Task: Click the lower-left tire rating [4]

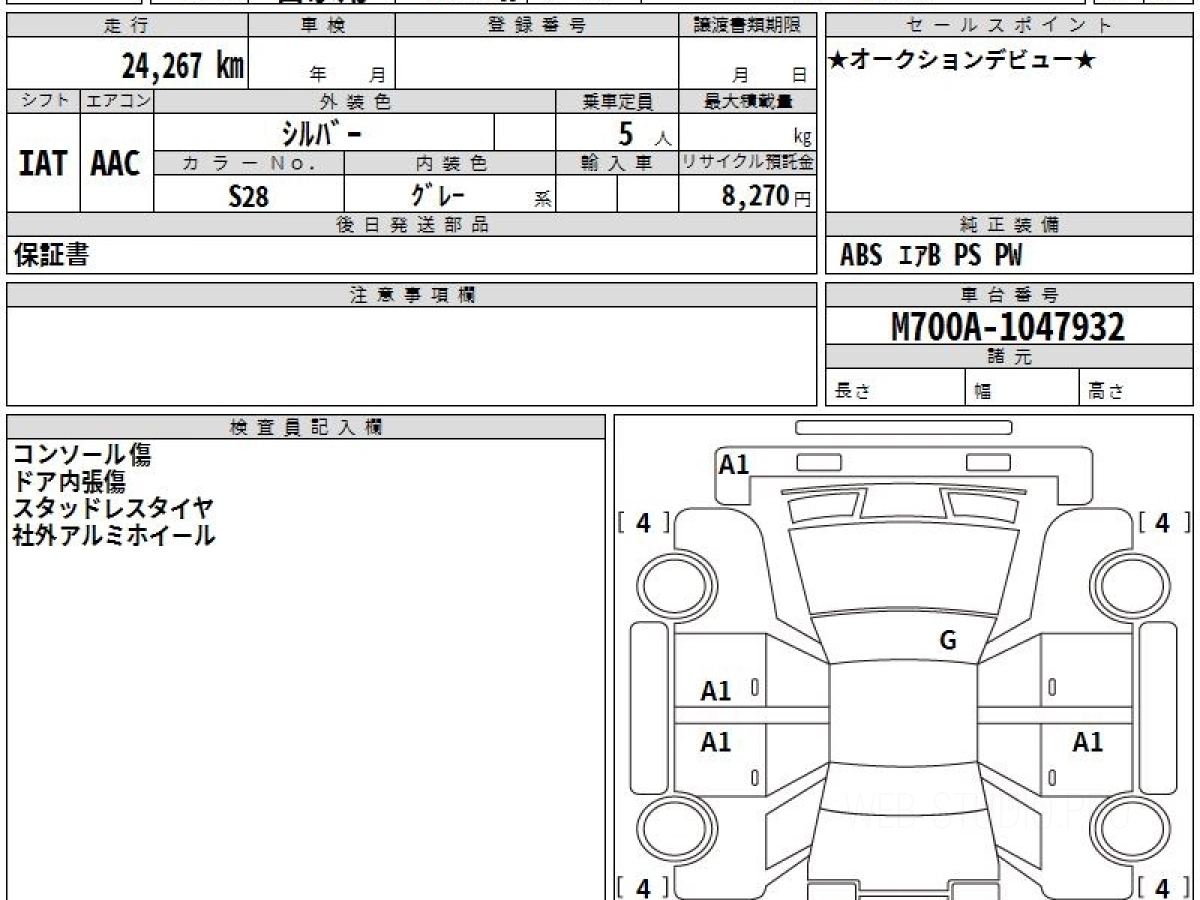Action: pyautogui.click(x=644, y=887)
